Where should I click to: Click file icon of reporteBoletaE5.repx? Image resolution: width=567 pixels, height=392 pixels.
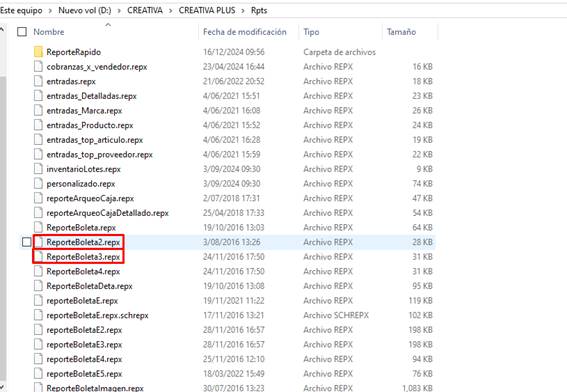point(38,374)
